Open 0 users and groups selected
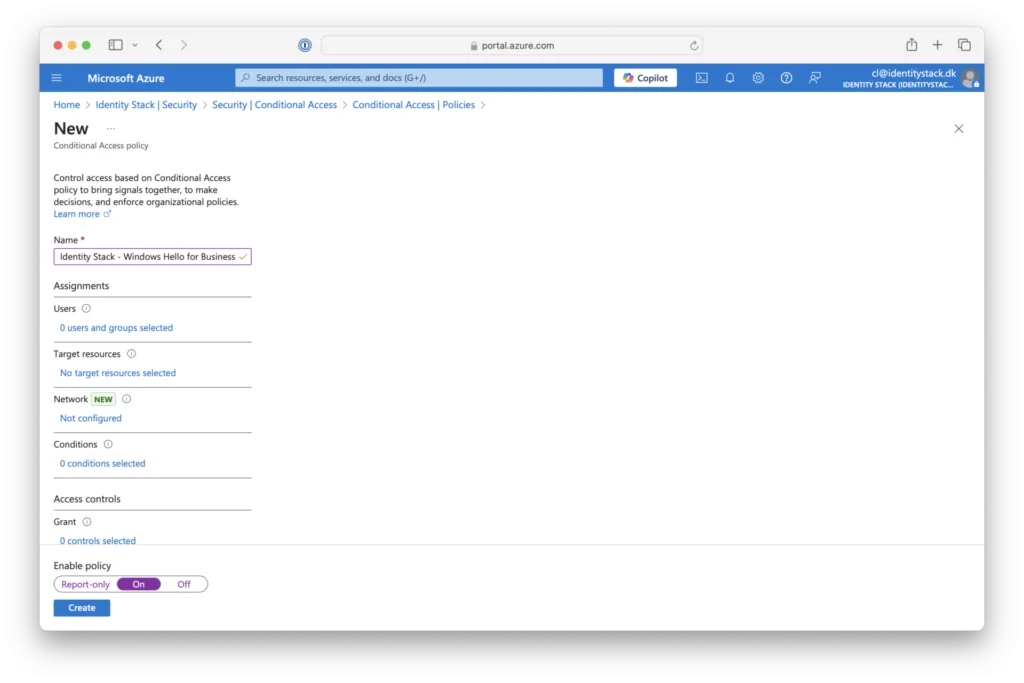Image resolution: width=1024 pixels, height=683 pixels. click(x=116, y=328)
